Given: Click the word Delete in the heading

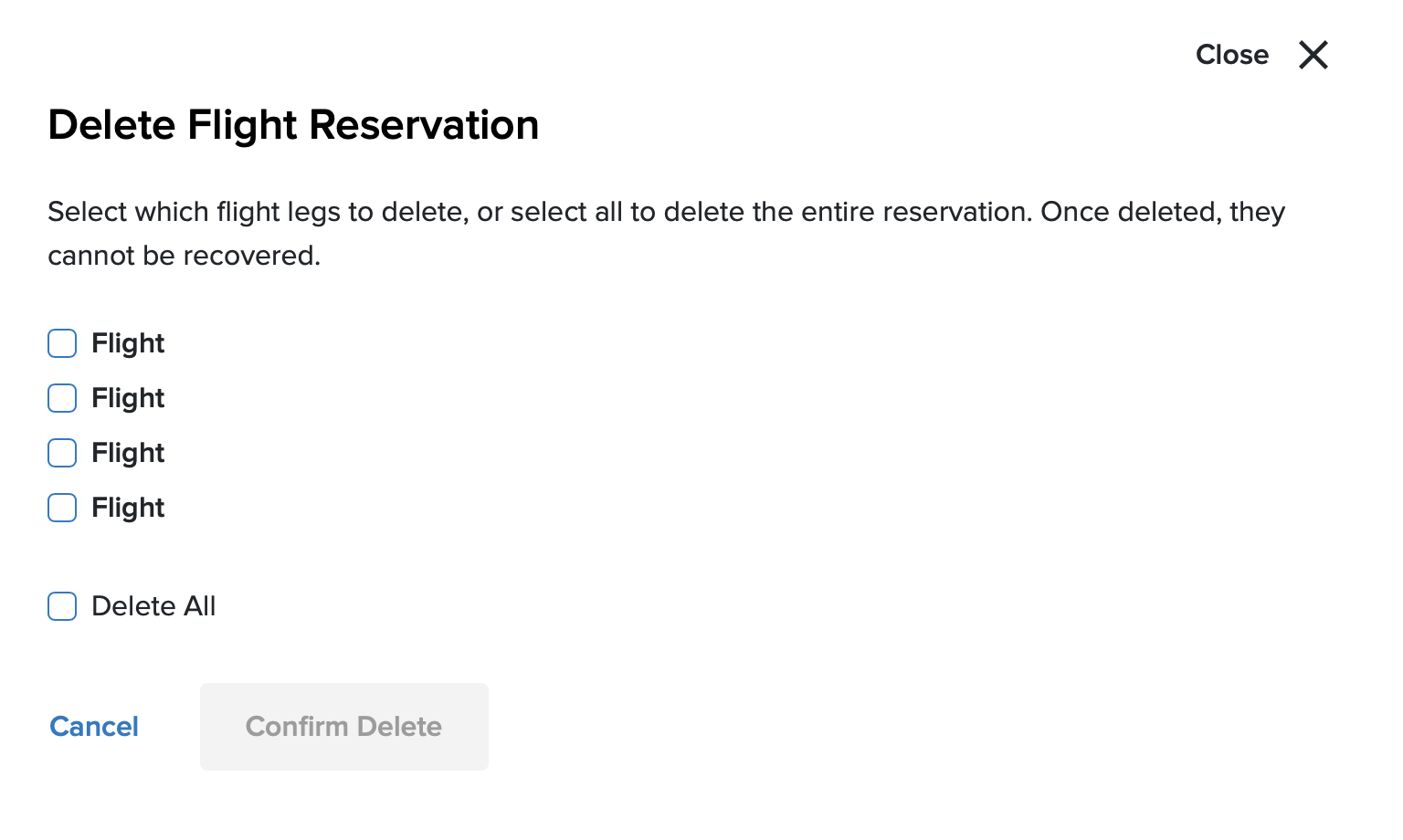Looking at the screenshot, I should 111,125.
